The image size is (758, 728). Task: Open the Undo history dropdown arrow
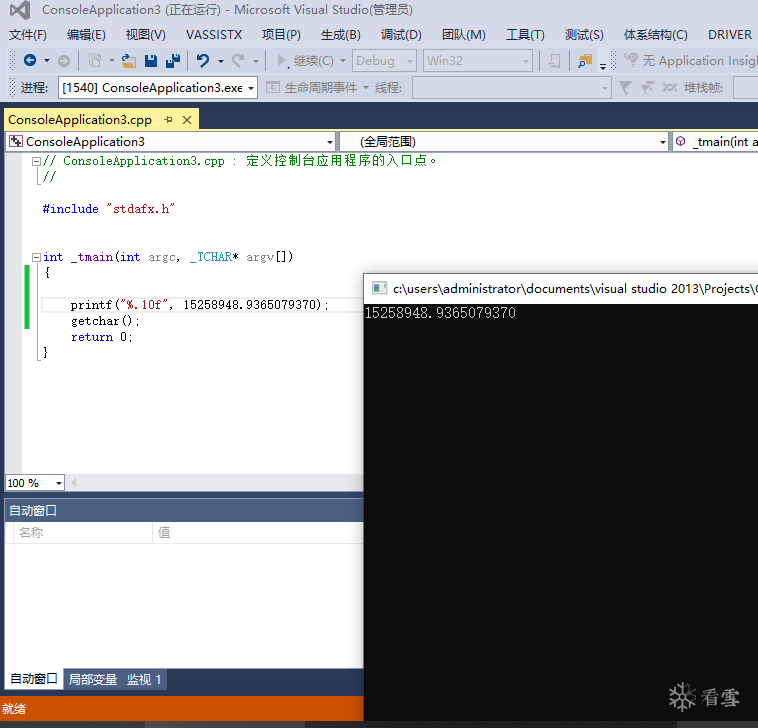(221, 61)
